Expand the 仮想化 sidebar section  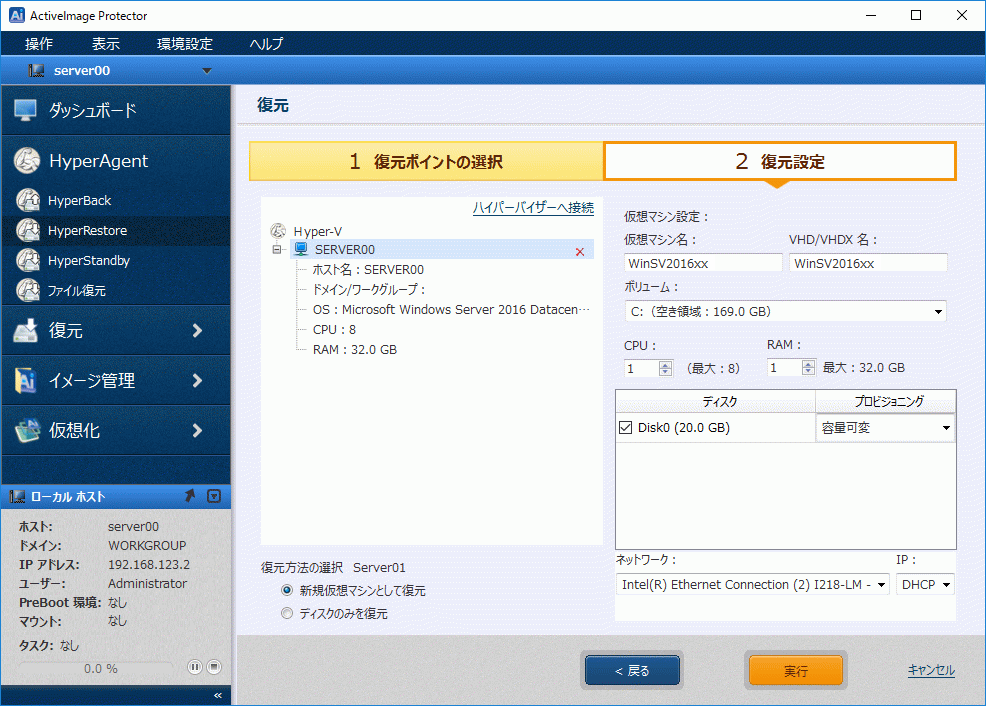[197, 430]
